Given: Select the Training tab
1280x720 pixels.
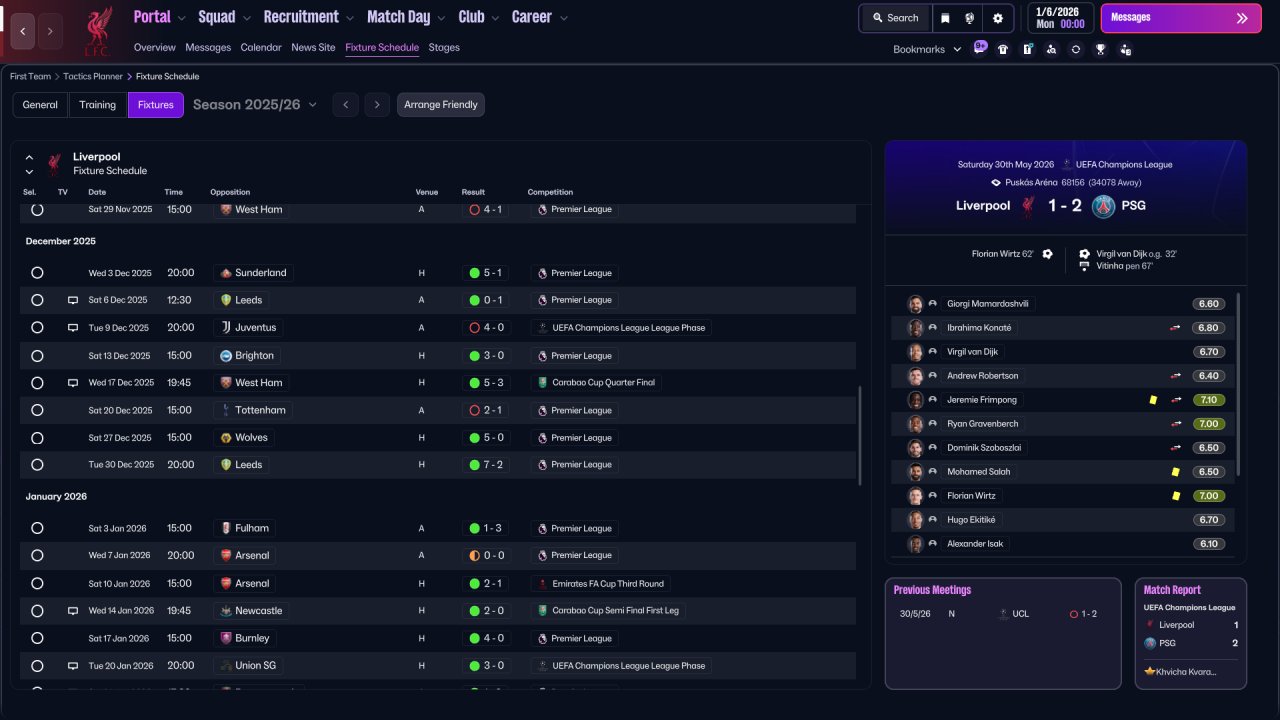Looking at the screenshot, I should pos(98,105).
